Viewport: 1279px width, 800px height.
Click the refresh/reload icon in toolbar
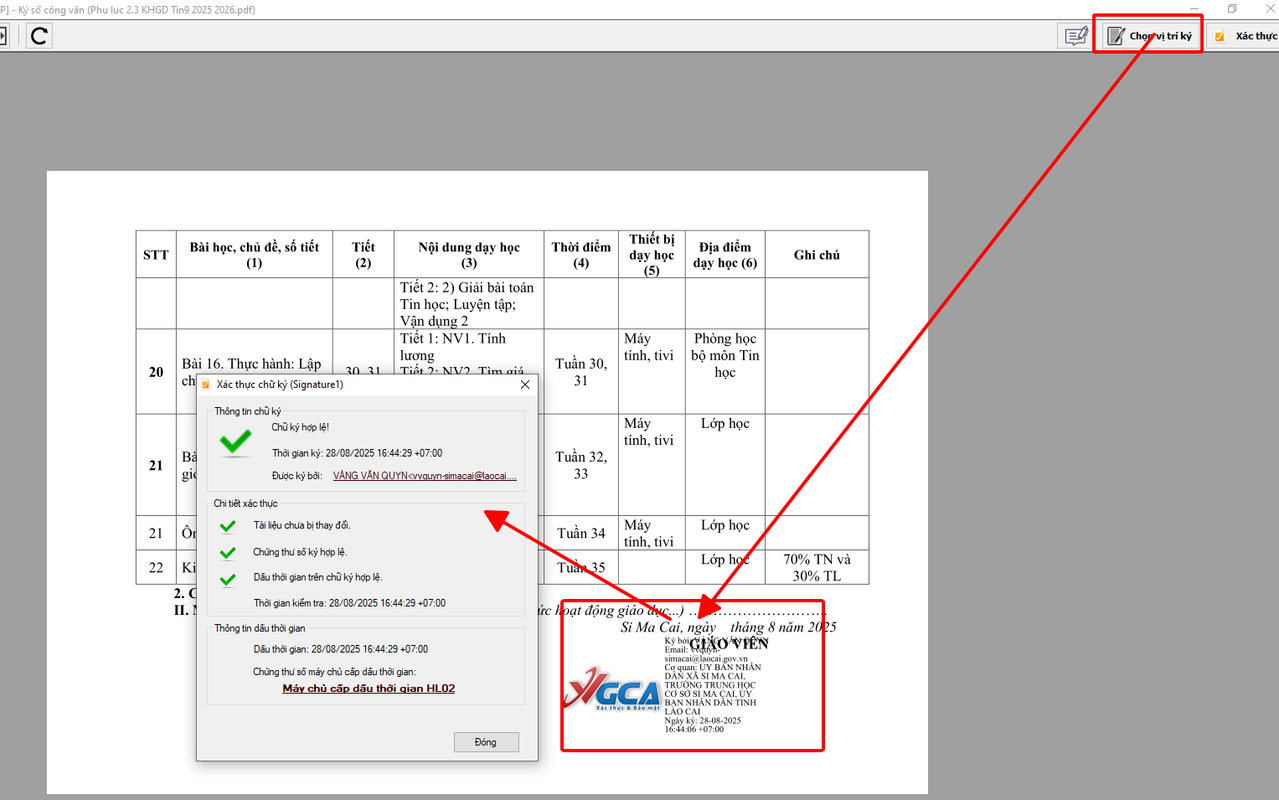point(39,36)
